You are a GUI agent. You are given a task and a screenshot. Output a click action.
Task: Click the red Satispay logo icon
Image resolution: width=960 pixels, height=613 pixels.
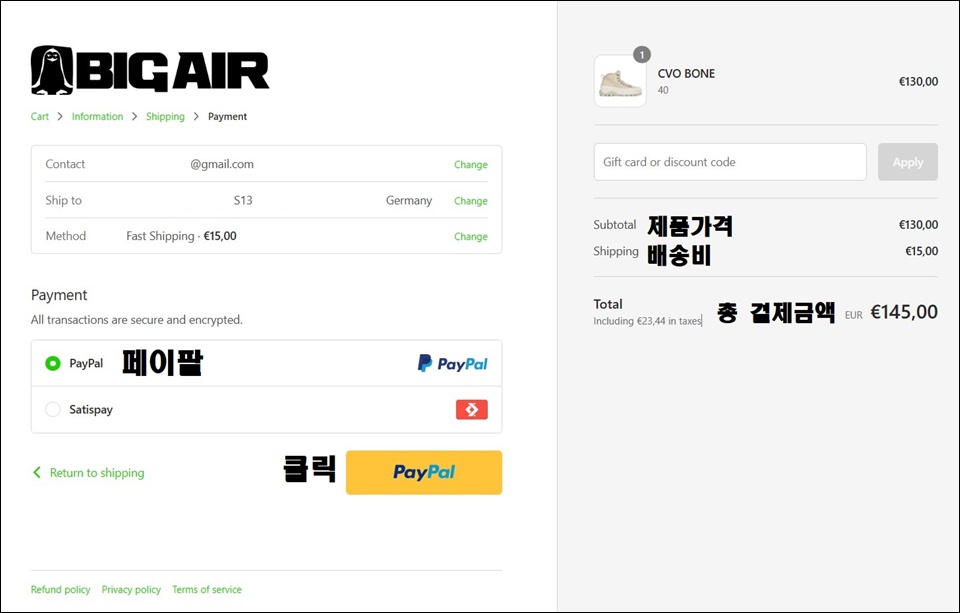click(x=471, y=409)
